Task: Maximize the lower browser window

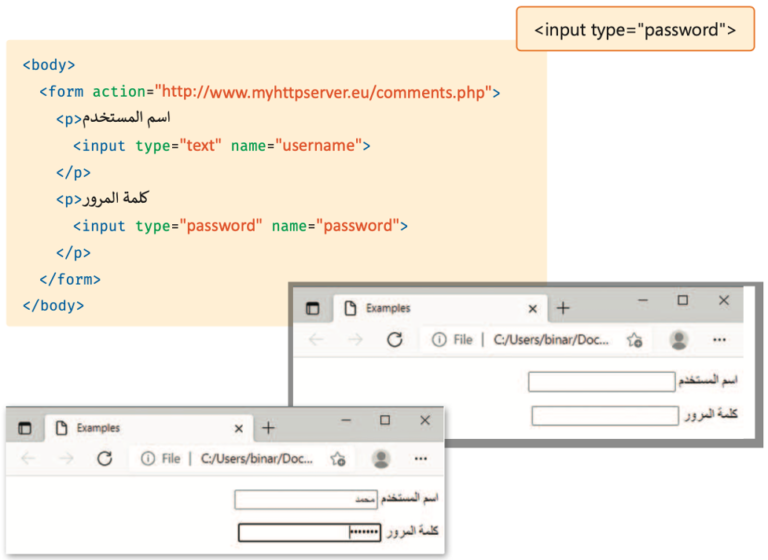Action: click(385, 420)
